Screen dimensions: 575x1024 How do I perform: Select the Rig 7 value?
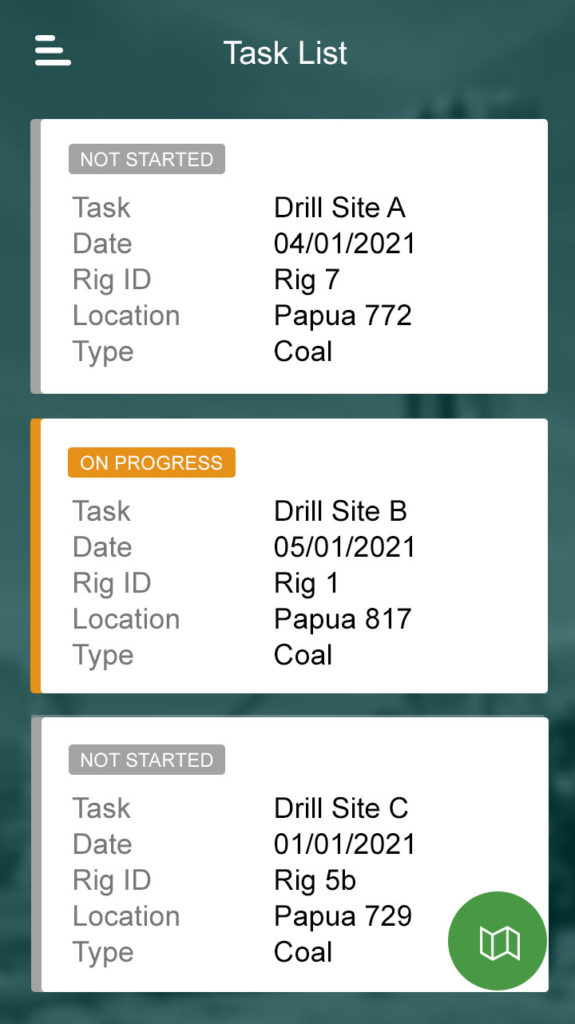[306, 280]
